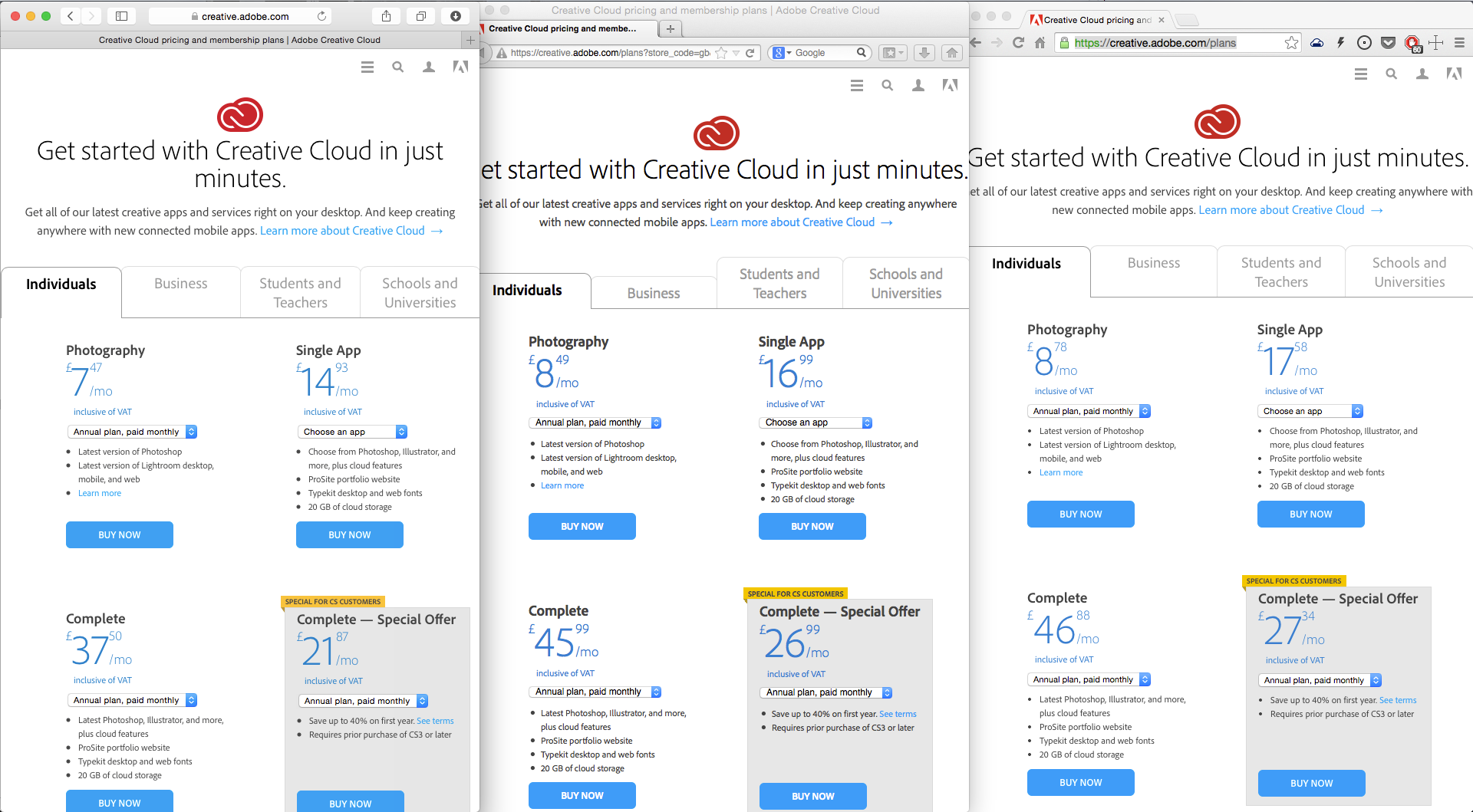Click Learn more about Creative Cloud in Safari

point(351,231)
